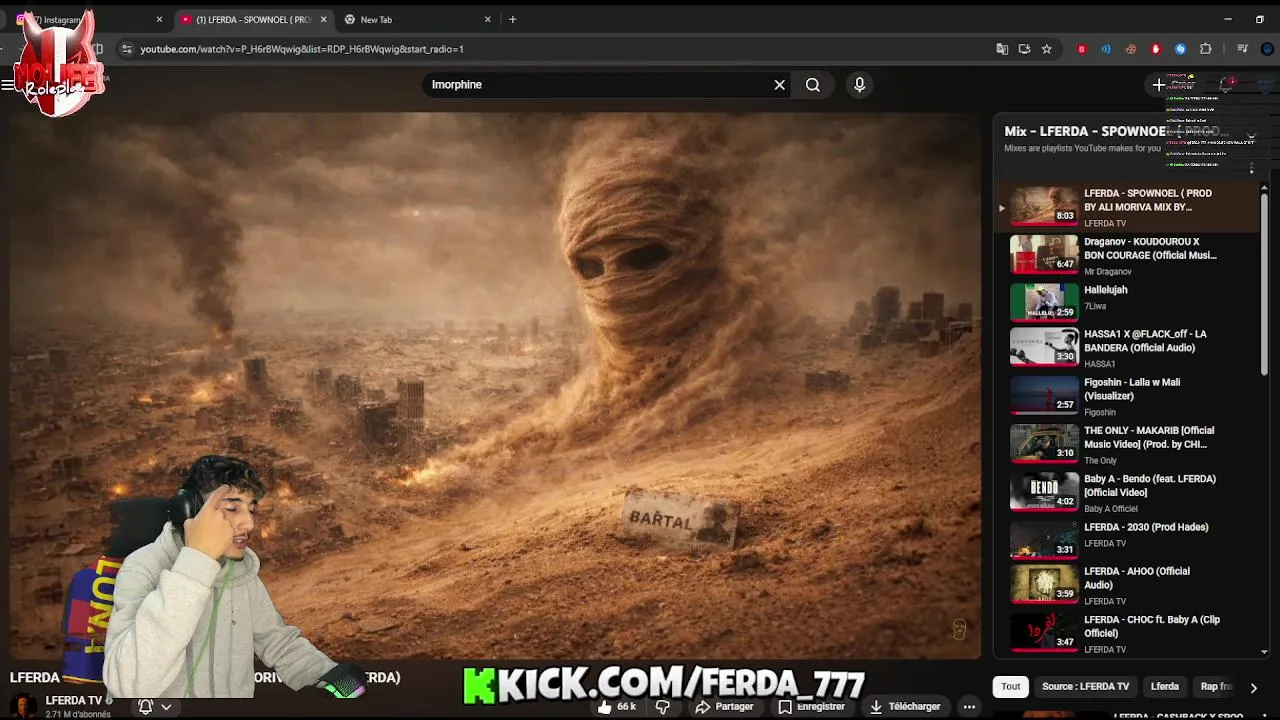This screenshot has height=720, width=1280.
Task: Click the URL address bar
Action: pyautogui.click(x=560, y=48)
